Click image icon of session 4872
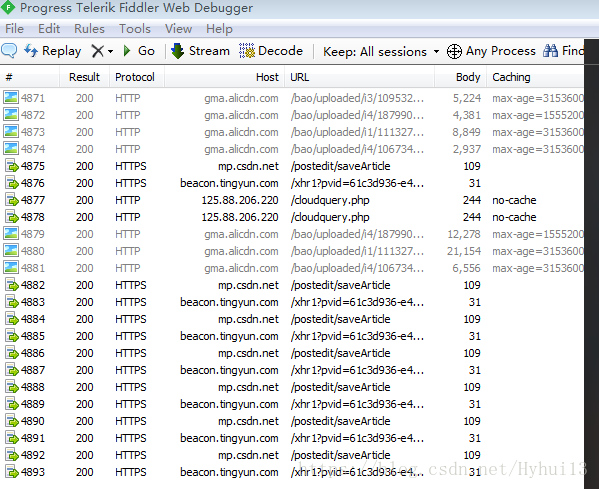 coord(11,114)
